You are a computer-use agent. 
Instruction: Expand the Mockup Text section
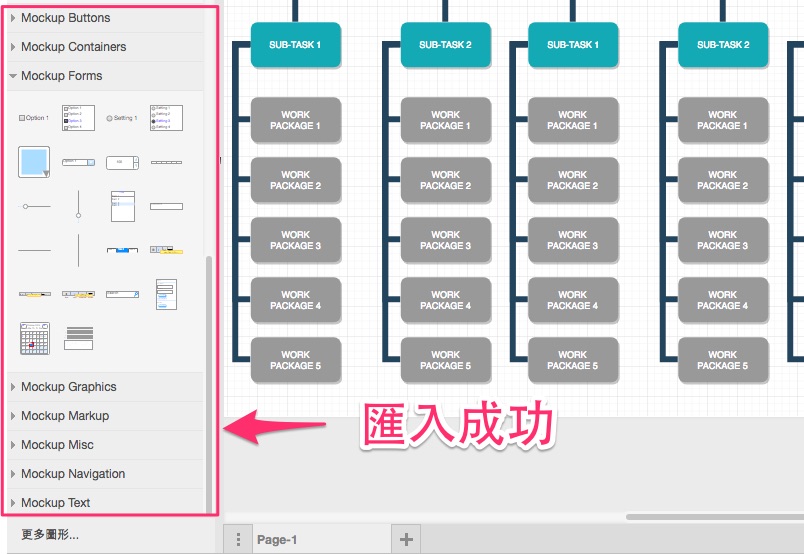pyautogui.click(x=106, y=503)
